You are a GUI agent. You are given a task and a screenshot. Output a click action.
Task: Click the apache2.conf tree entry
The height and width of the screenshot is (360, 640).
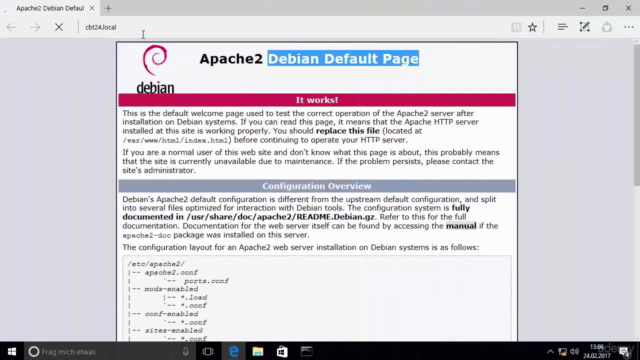[171, 273]
